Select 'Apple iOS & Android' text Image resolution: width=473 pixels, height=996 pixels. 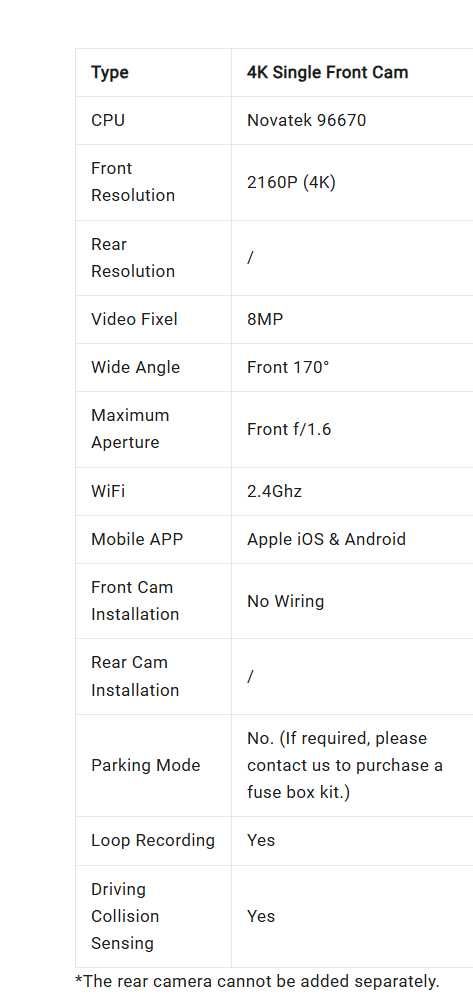(x=326, y=539)
